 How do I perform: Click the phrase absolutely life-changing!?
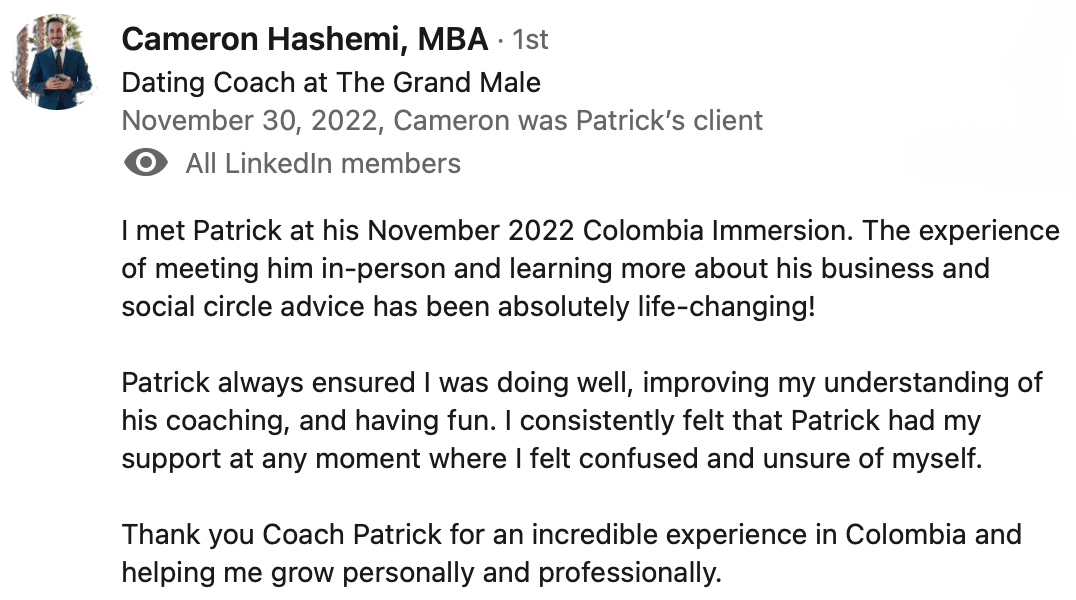click(x=656, y=307)
